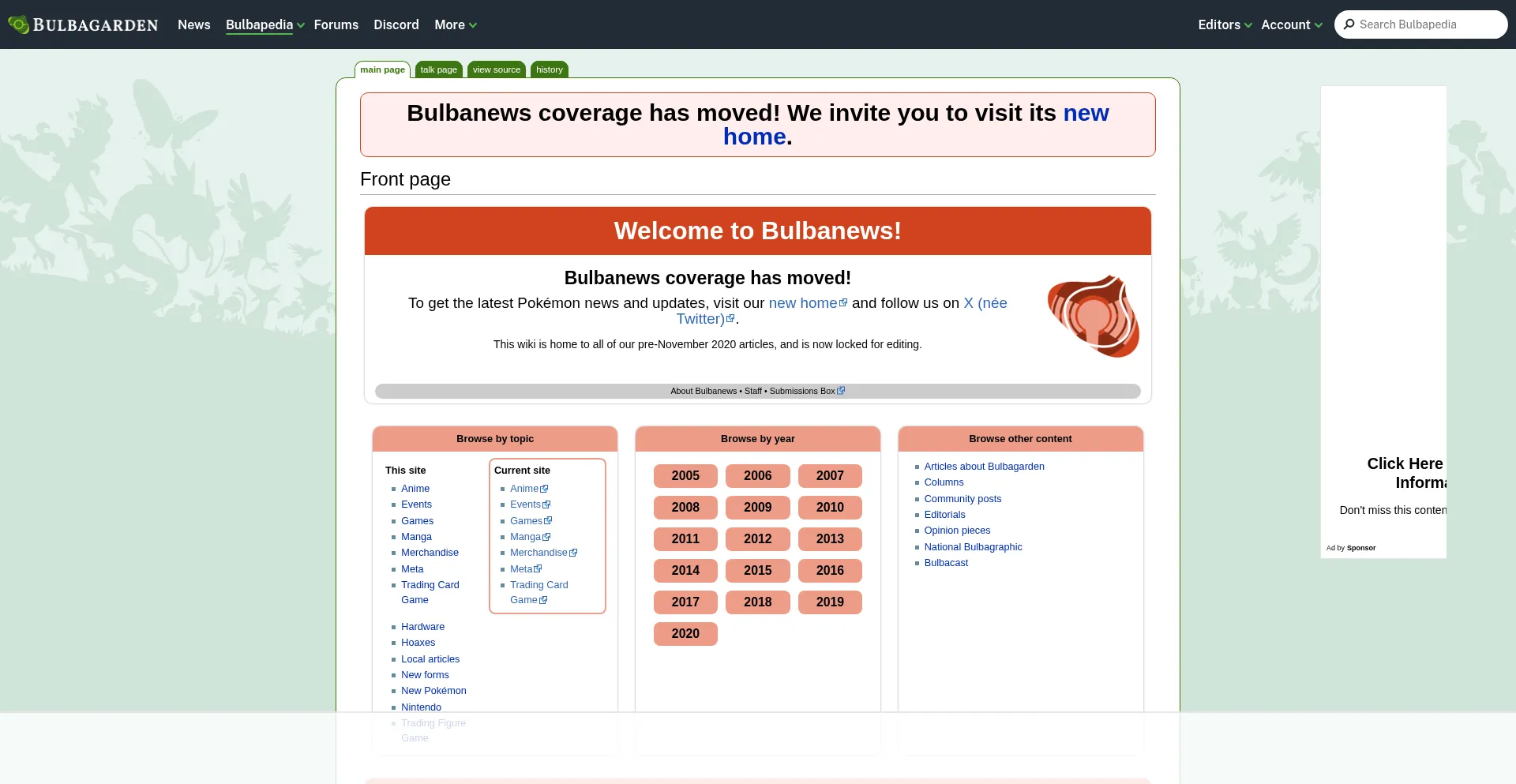Browse articles from 2007
Image resolution: width=1516 pixels, height=784 pixels.
pos(830,476)
